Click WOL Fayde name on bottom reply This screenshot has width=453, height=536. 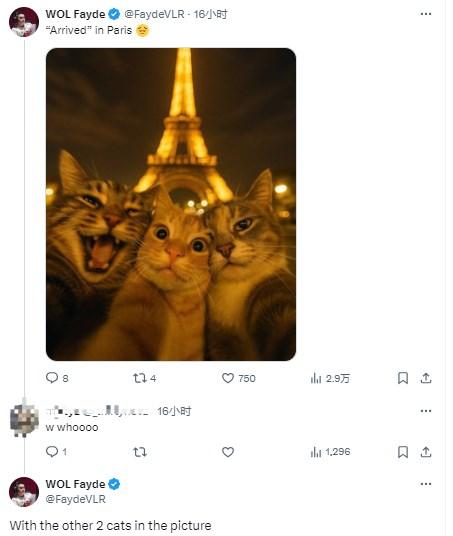[x=75, y=484]
